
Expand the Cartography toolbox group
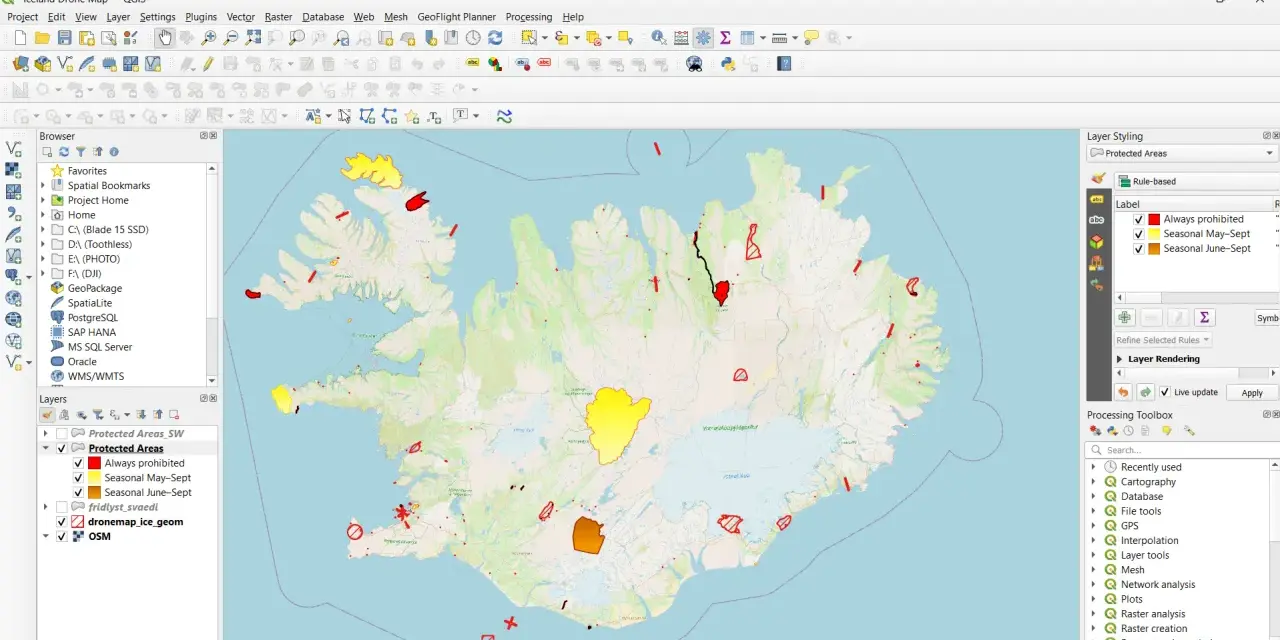tap(1094, 482)
